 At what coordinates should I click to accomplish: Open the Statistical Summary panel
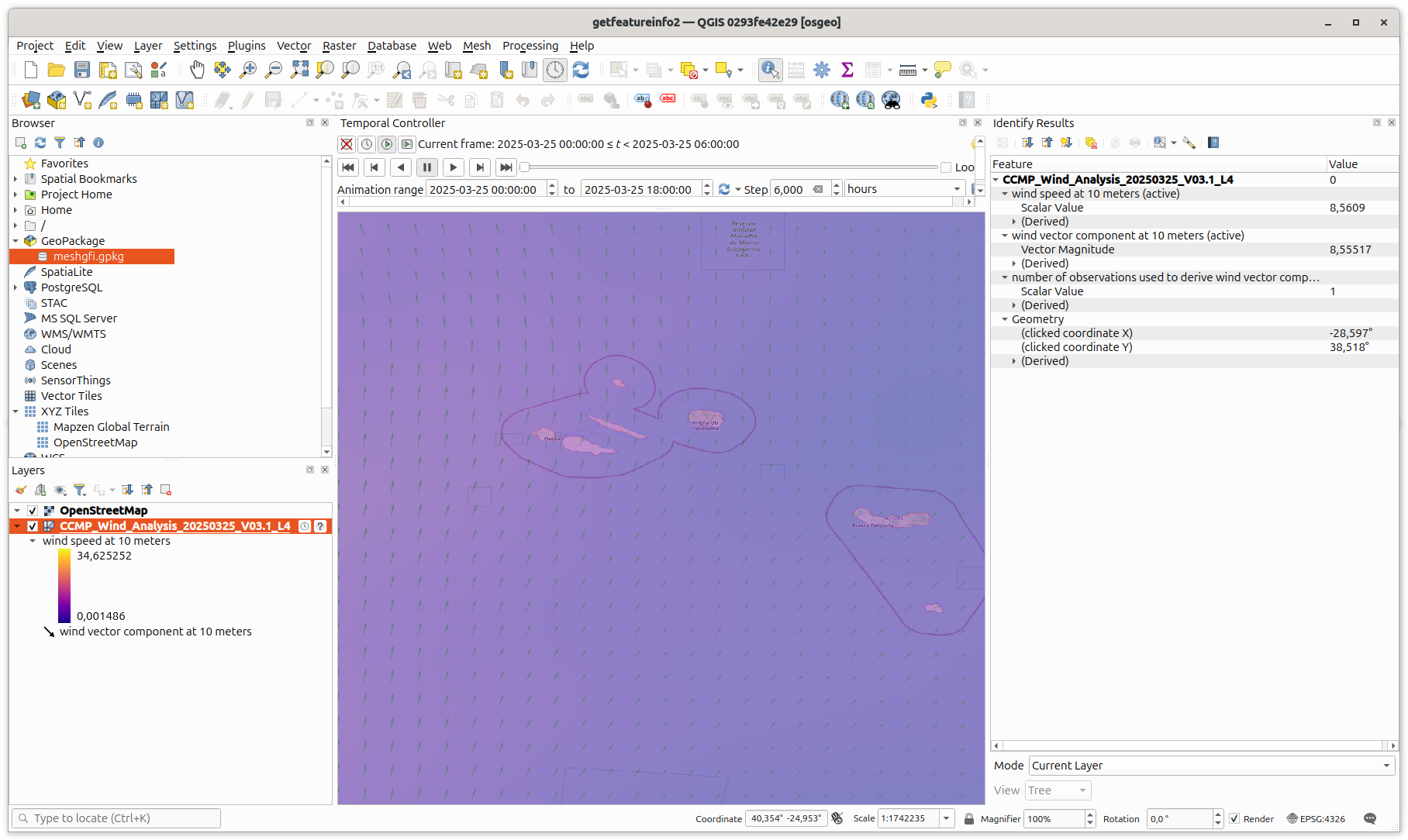pyautogui.click(x=847, y=70)
